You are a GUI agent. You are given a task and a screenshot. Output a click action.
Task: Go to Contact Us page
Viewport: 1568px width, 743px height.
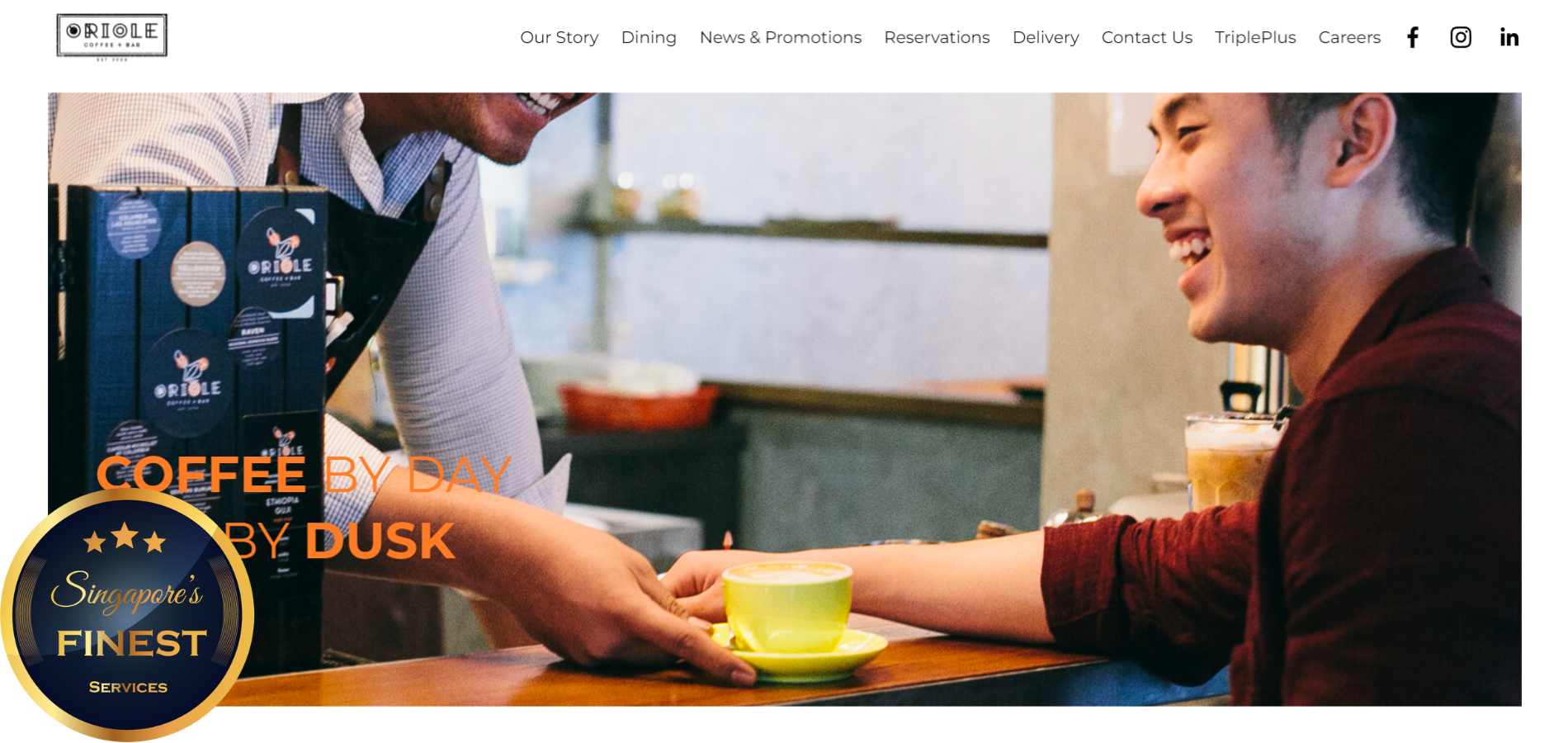pyautogui.click(x=1146, y=37)
